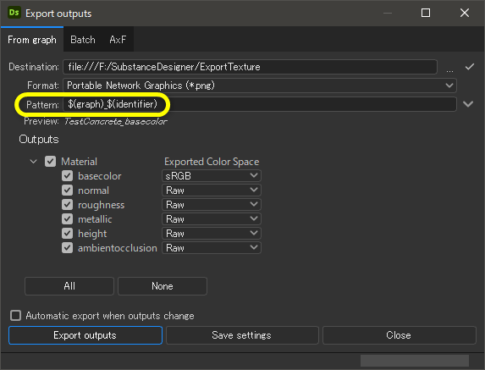This screenshot has width=485, height=370.
Task: Click the Export outputs button
Action: click(x=85, y=335)
